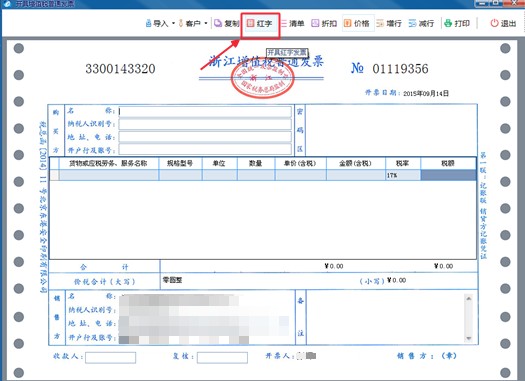The width and height of the screenshot is (525, 381).
Task: Click the 客户 customer icon
Action: (181, 23)
